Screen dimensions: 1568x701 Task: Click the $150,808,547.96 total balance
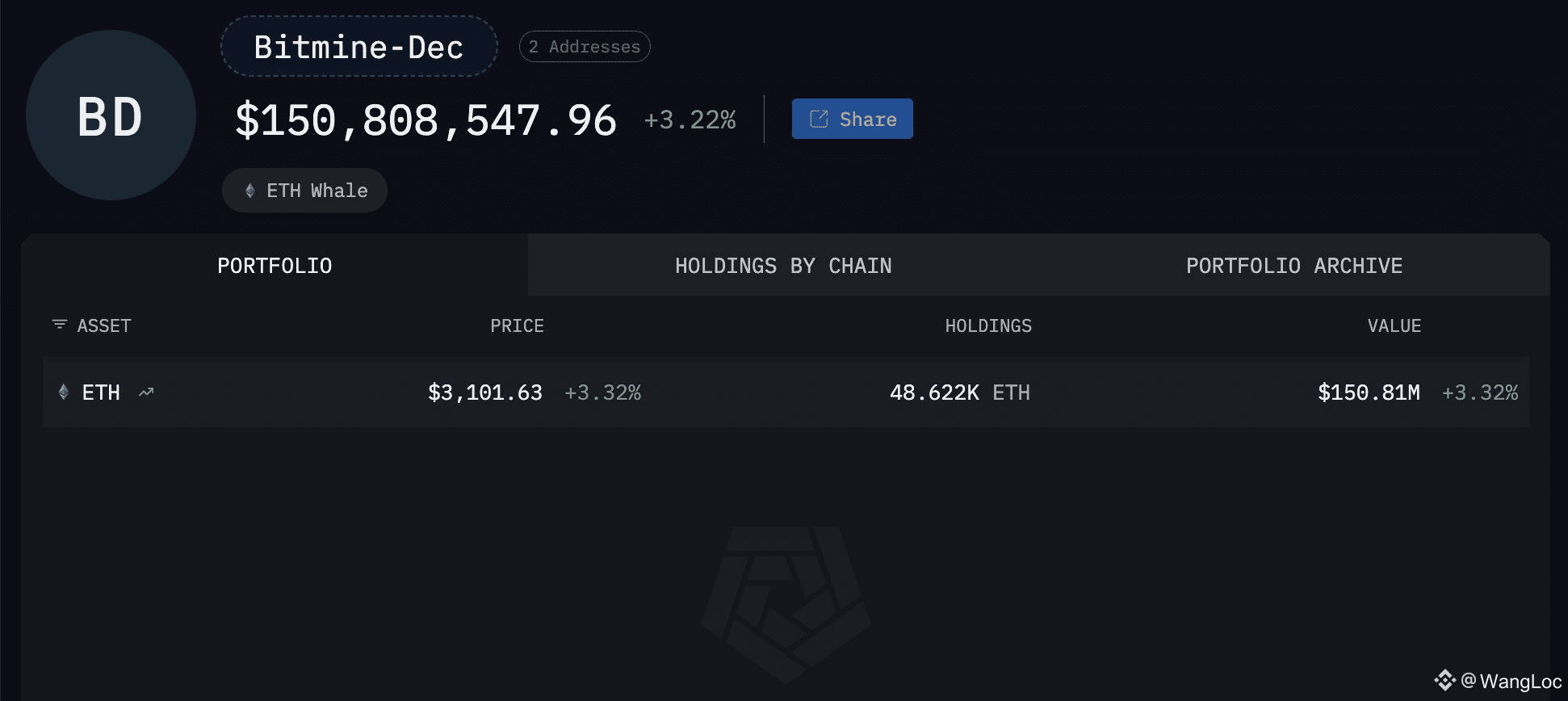426,120
